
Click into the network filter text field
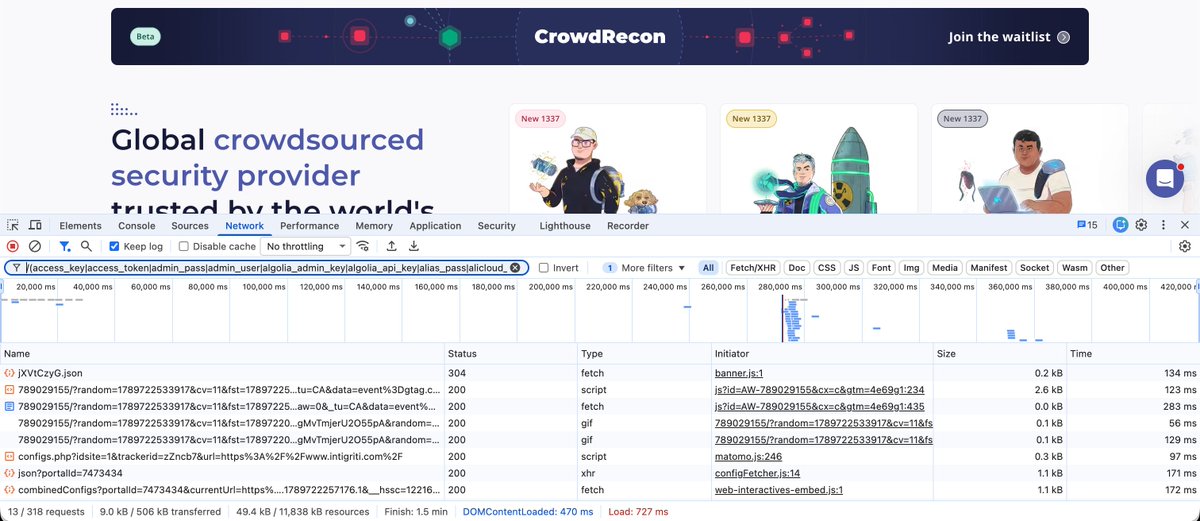pyautogui.click(x=266, y=268)
